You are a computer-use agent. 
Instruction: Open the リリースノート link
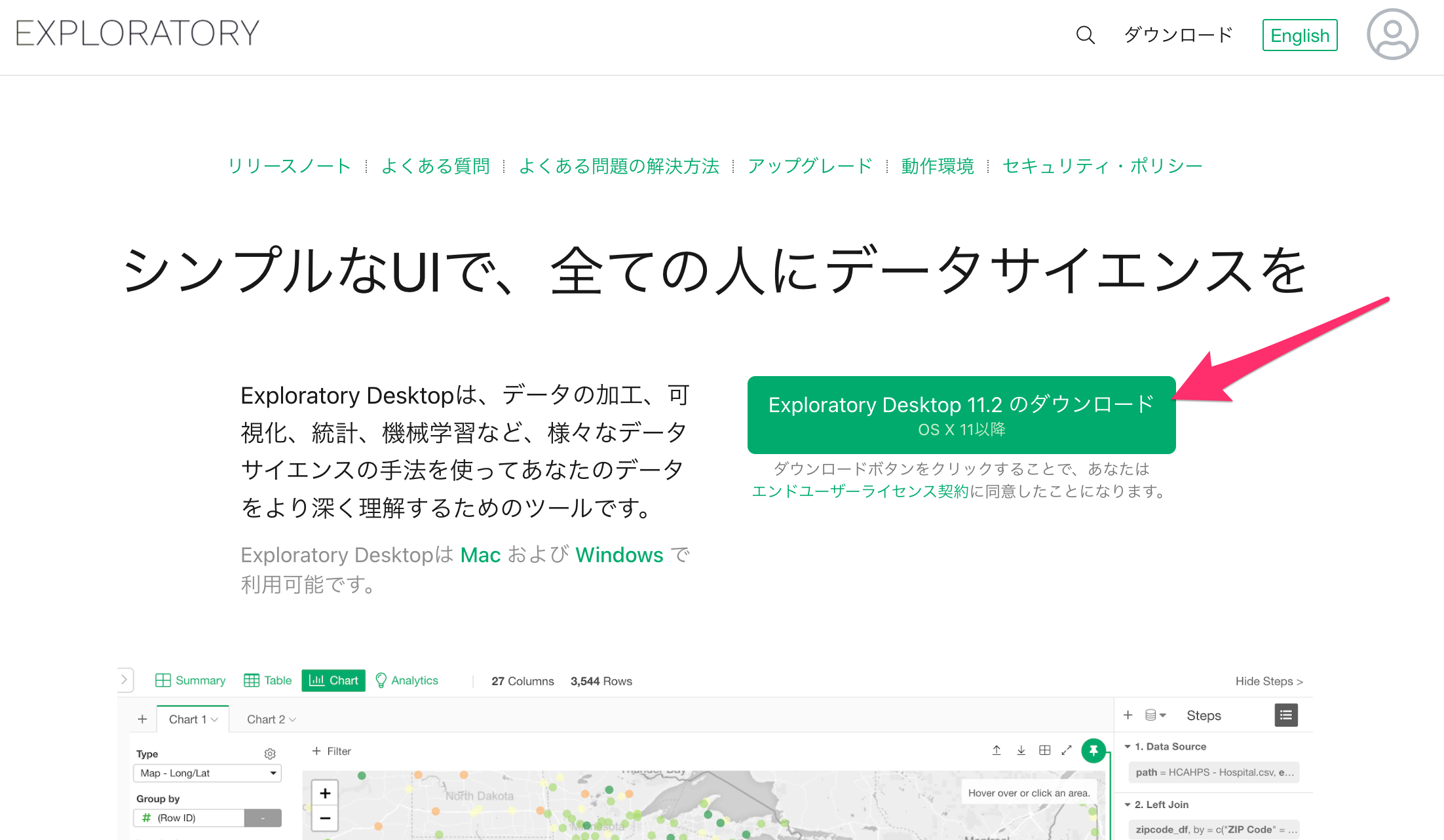point(290,166)
